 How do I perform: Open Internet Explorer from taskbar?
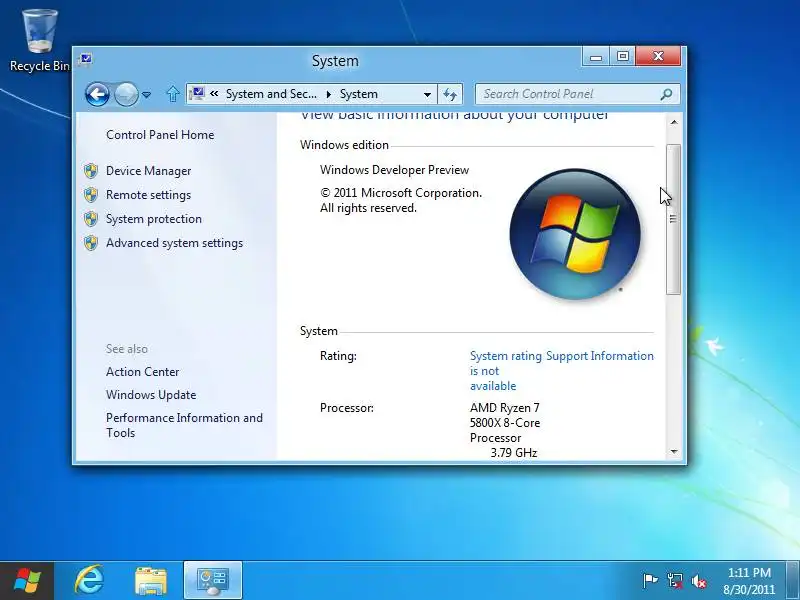point(89,580)
